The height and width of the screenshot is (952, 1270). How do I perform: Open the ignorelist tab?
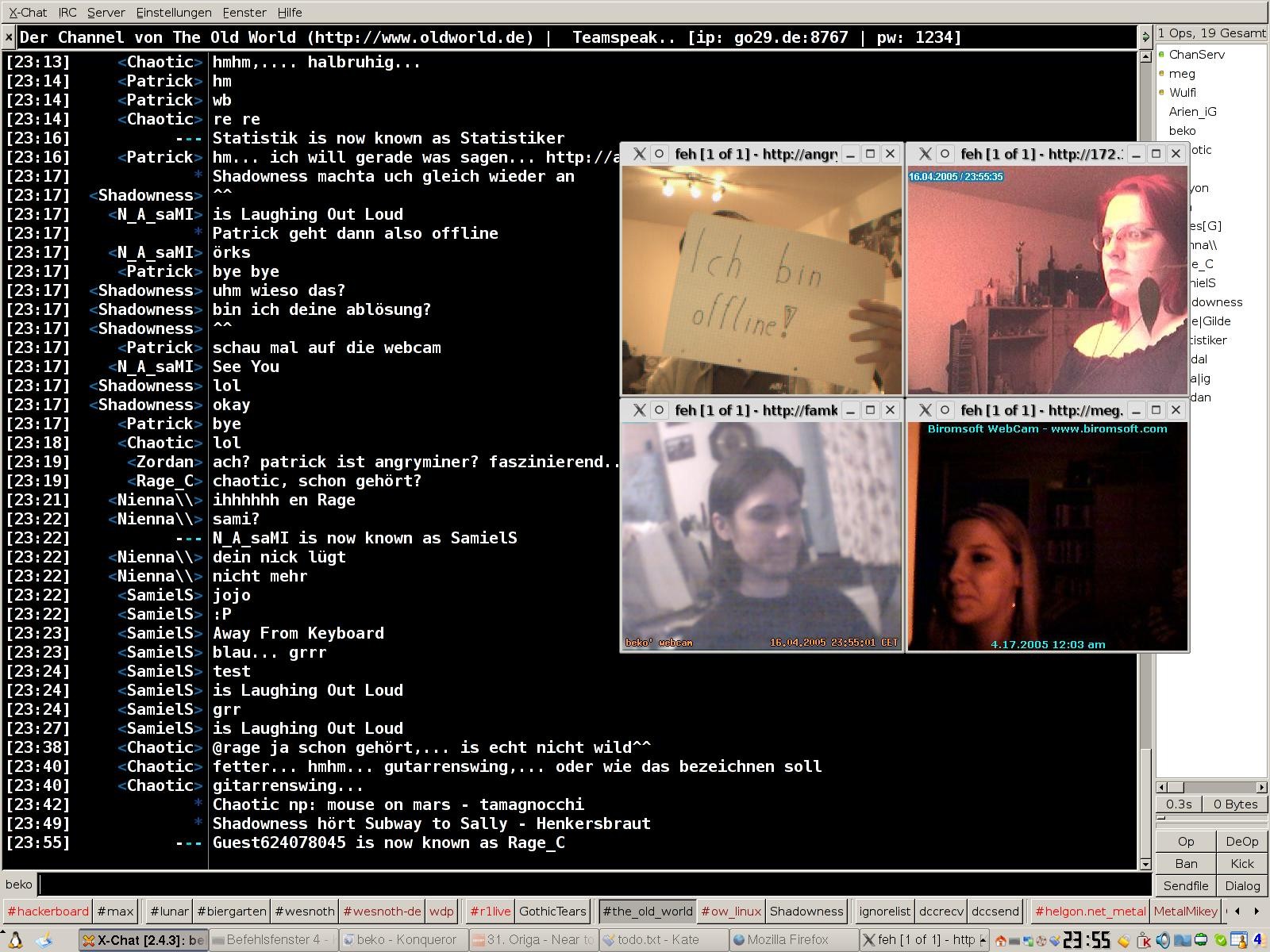click(884, 911)
